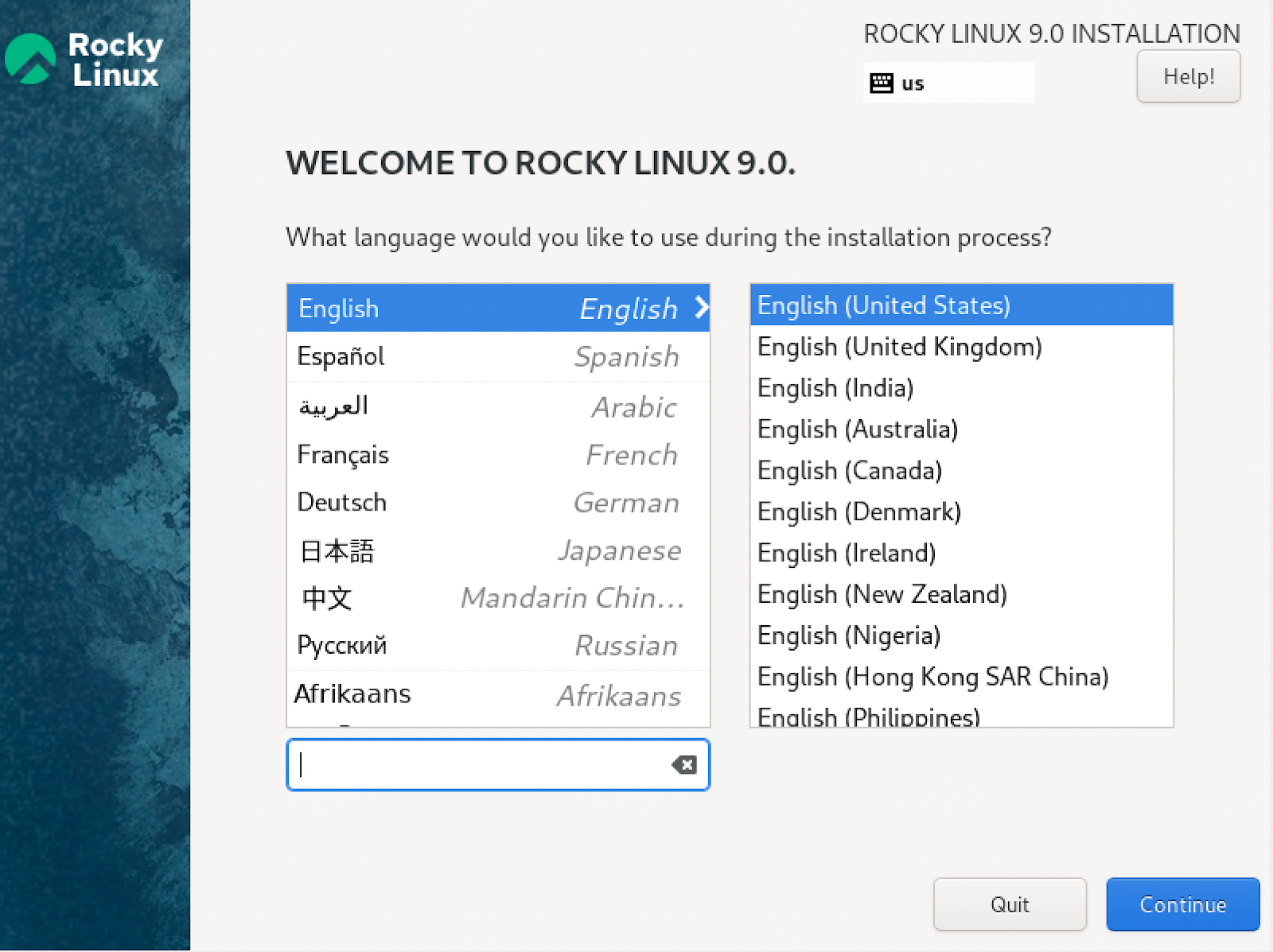
Task: Open the us keyboard layout indicator
Action: point(948,83)
